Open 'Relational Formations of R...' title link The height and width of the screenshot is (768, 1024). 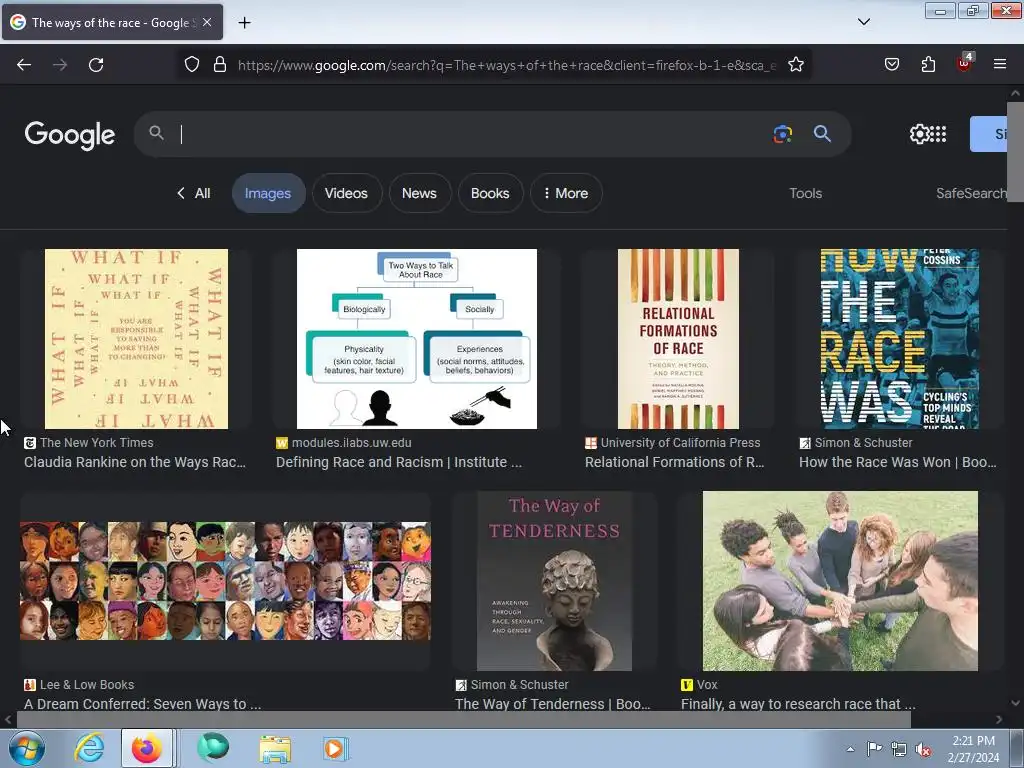click(x=675, y=462)
